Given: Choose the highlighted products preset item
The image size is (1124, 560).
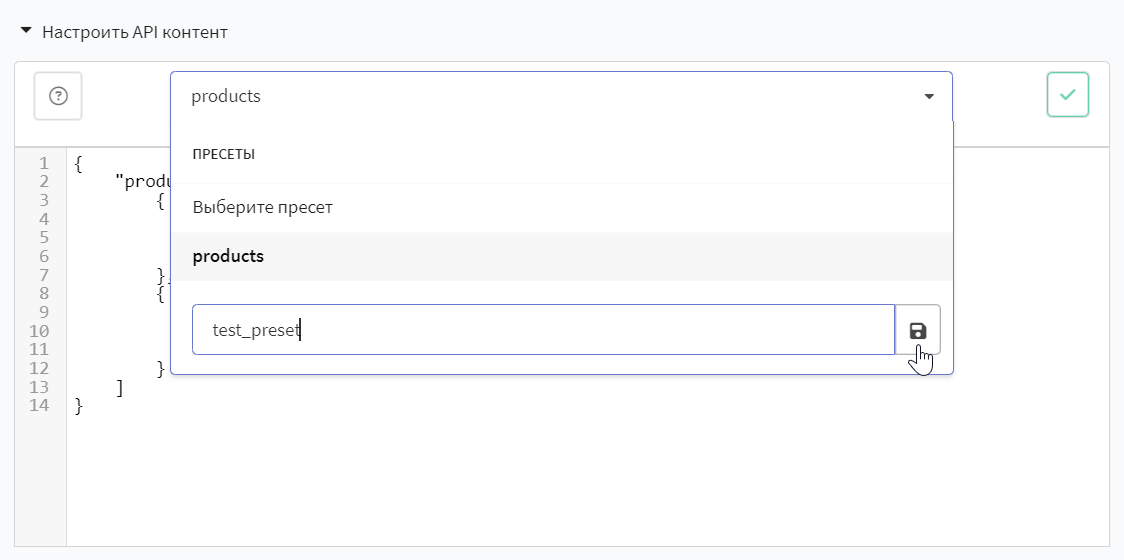Looking at the screenshot, I should (561, 256).
